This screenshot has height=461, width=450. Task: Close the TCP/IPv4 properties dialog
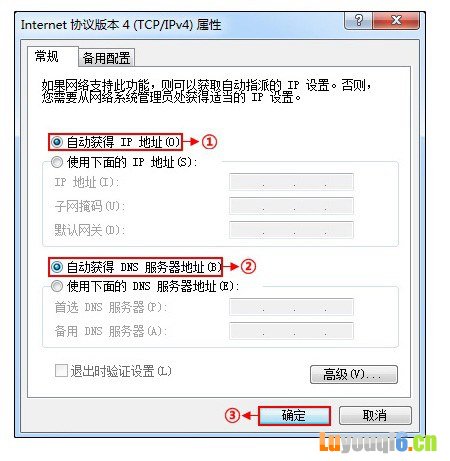[x=396, y=20]
